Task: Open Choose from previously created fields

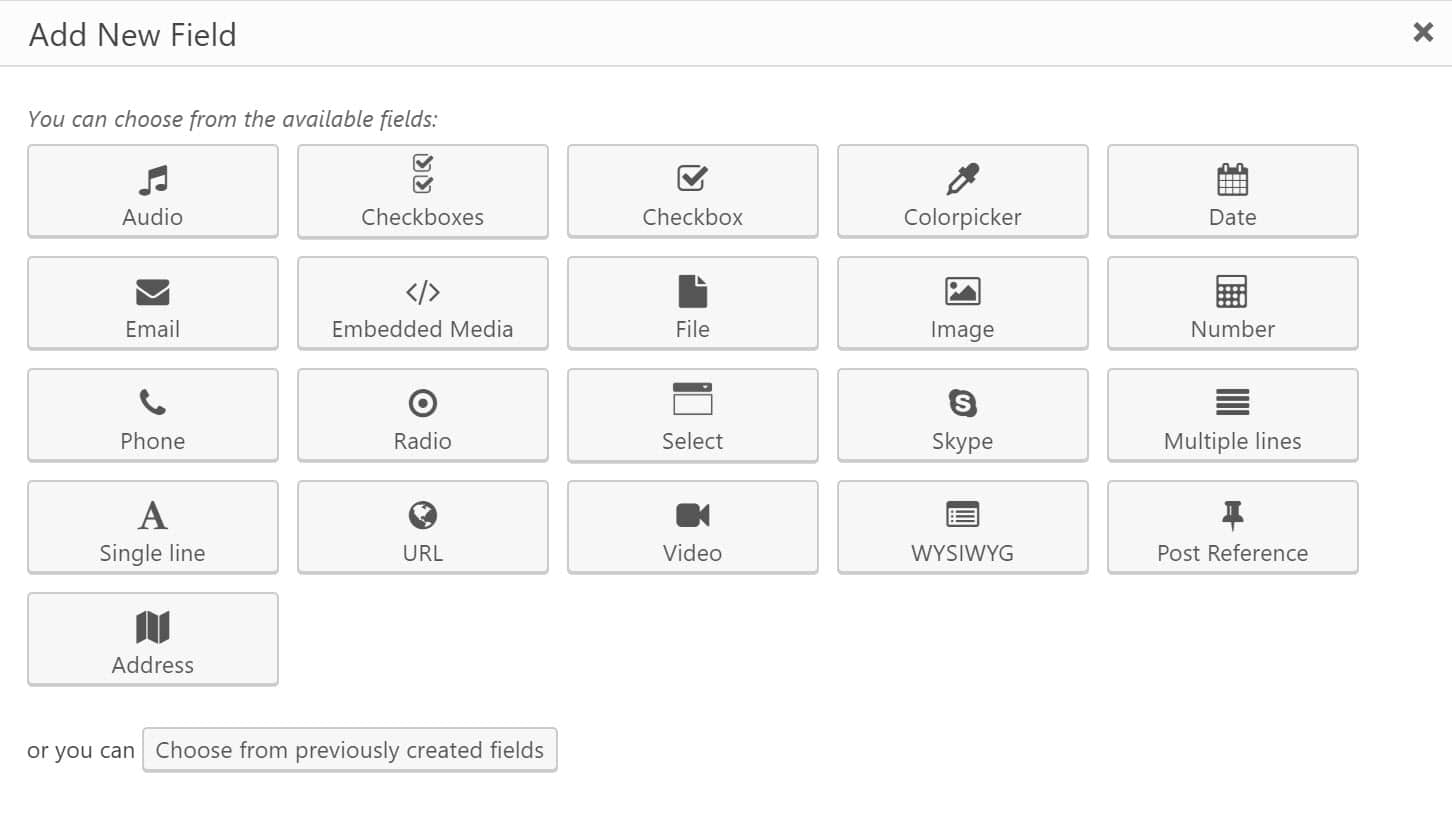Action: point(350,749)
